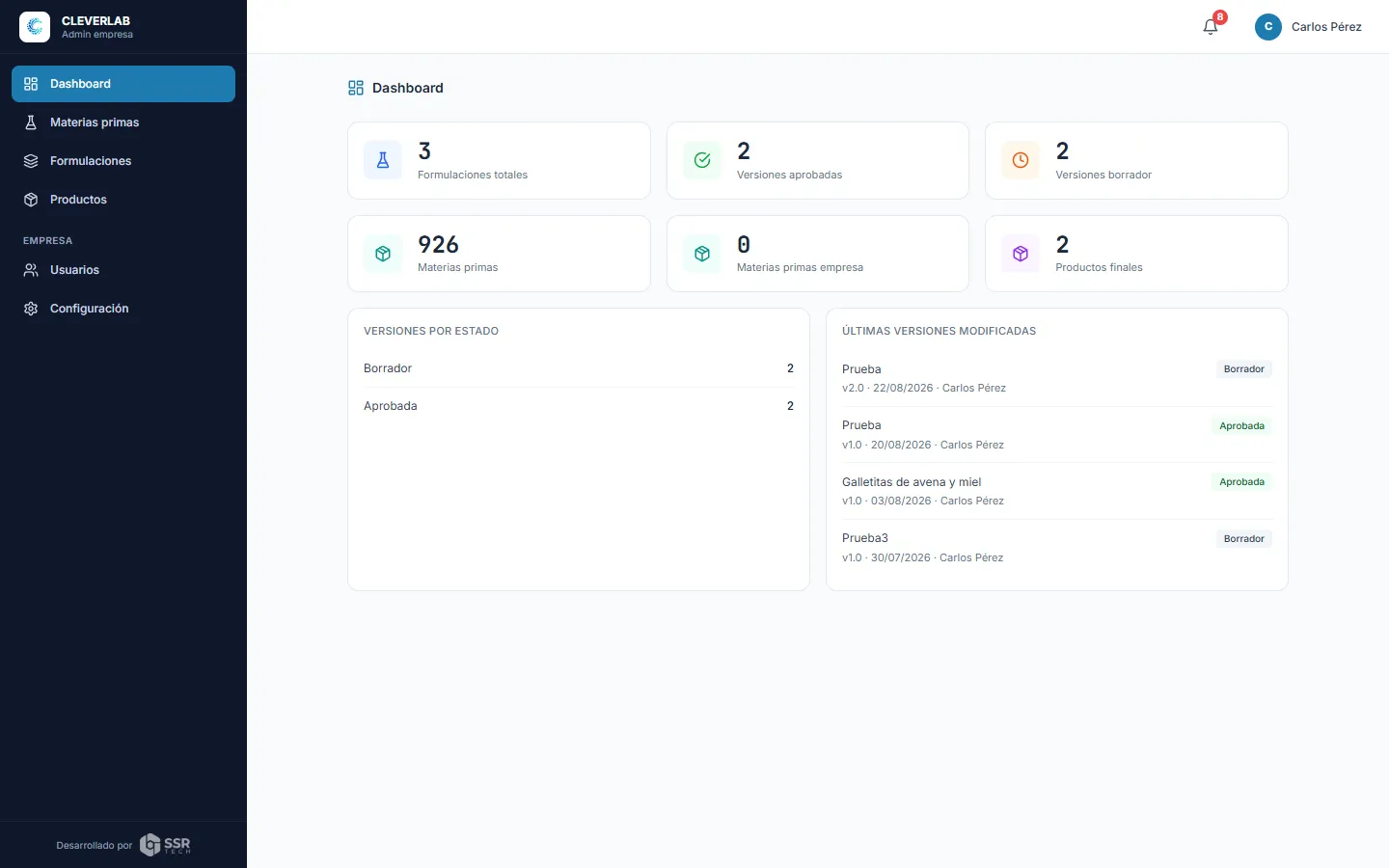Click the cube icon on Materias primas empresa card
This screenshot has width=1389, height=868.
(702, 254)
